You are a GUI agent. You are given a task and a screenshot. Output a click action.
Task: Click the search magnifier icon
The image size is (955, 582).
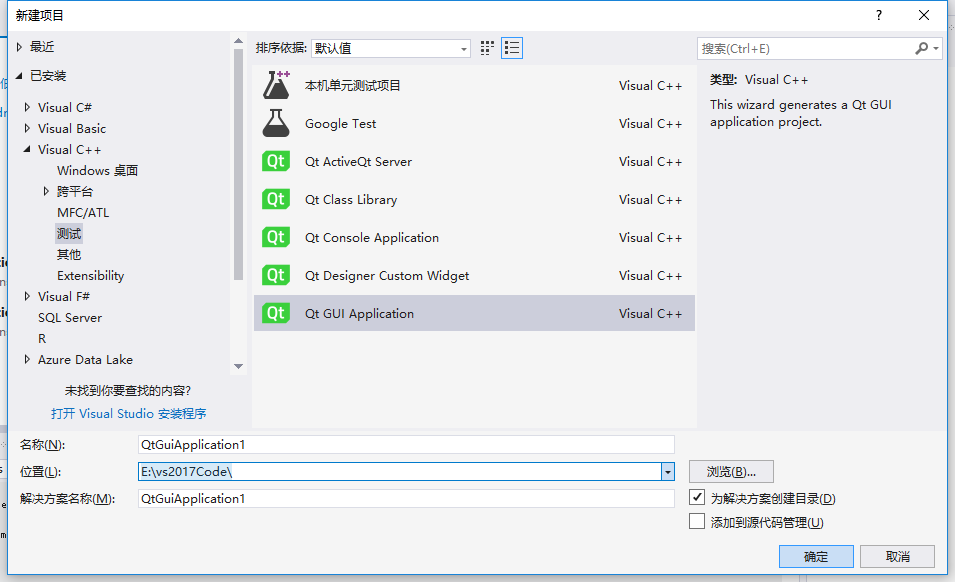coord(922,48)
